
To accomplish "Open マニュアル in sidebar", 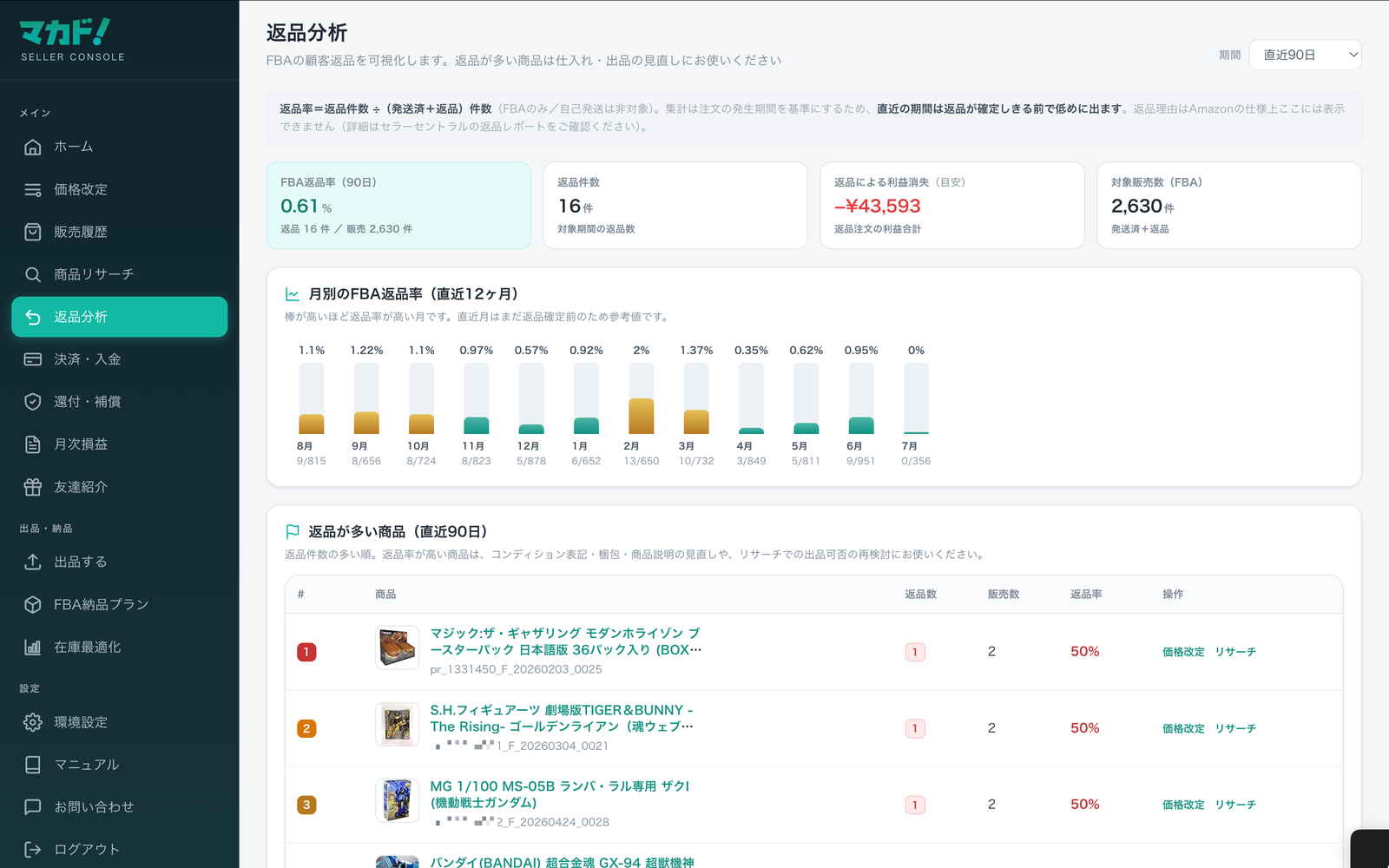I will [120, 765].
